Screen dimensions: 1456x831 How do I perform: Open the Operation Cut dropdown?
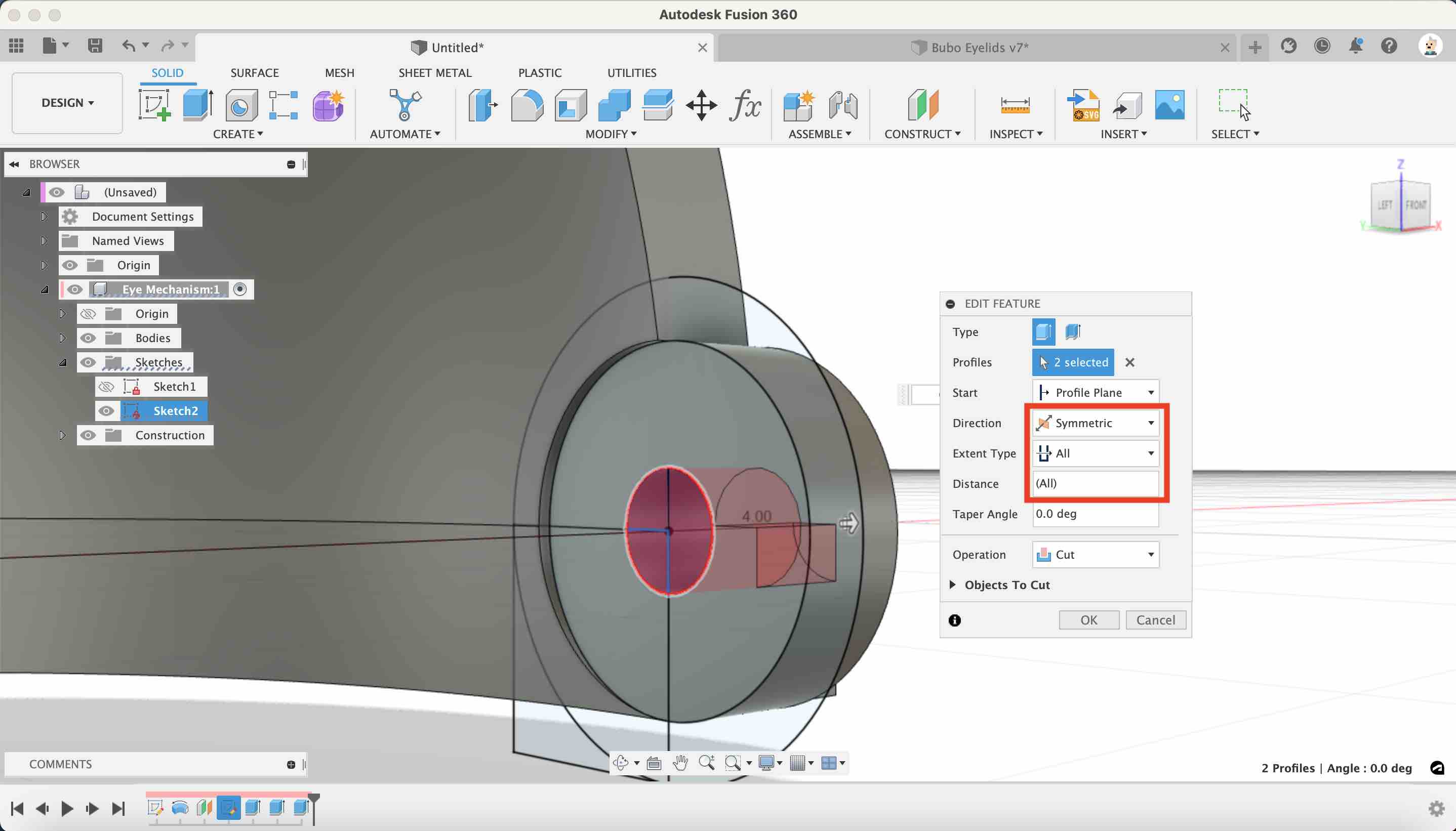pos(1095,555)
